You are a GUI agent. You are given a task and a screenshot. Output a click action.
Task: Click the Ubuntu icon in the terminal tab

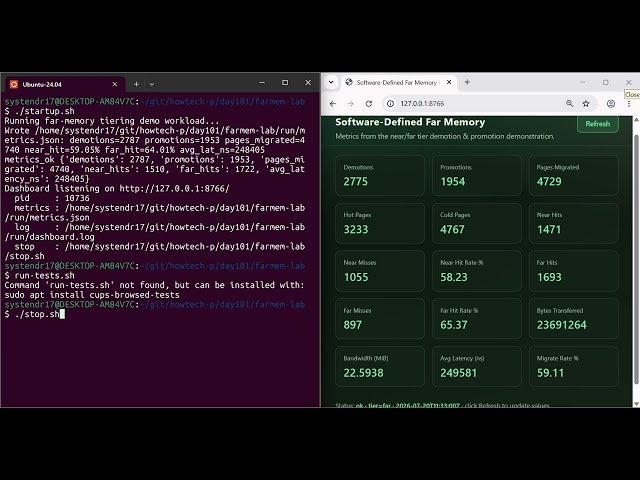14,84
